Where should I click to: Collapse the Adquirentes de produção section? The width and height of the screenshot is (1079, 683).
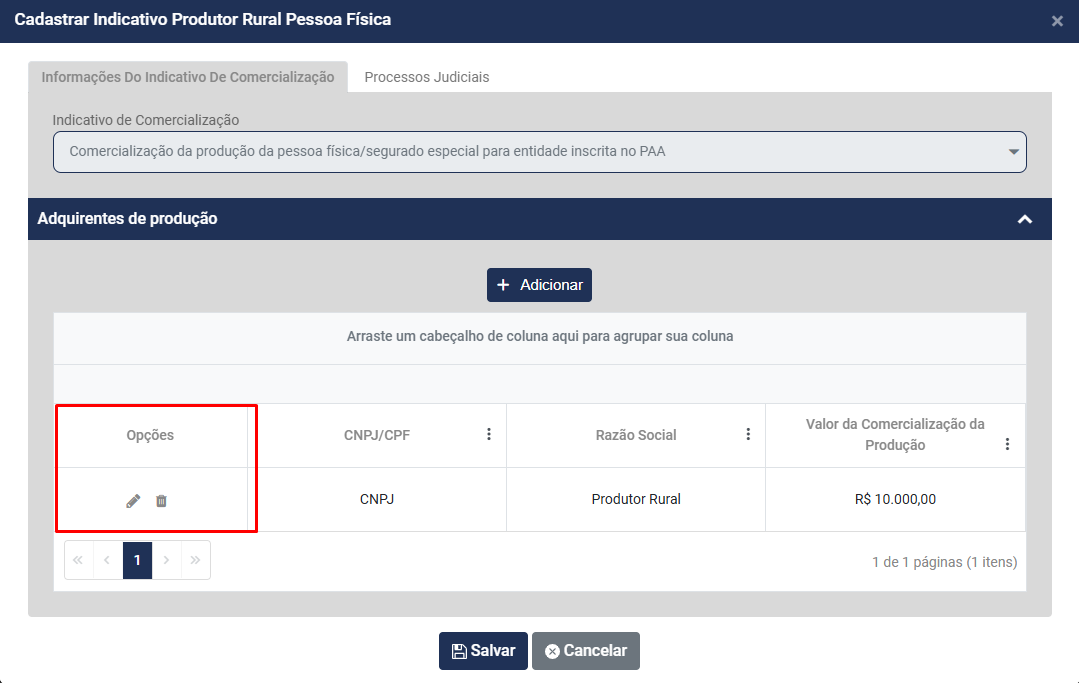pos(1024,219)
